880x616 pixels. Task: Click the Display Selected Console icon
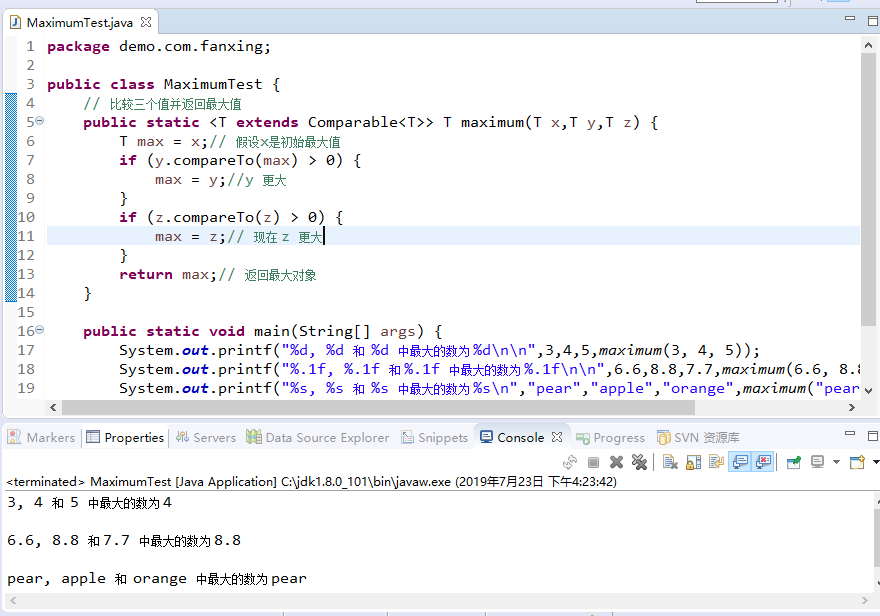(x=816, y=462)
